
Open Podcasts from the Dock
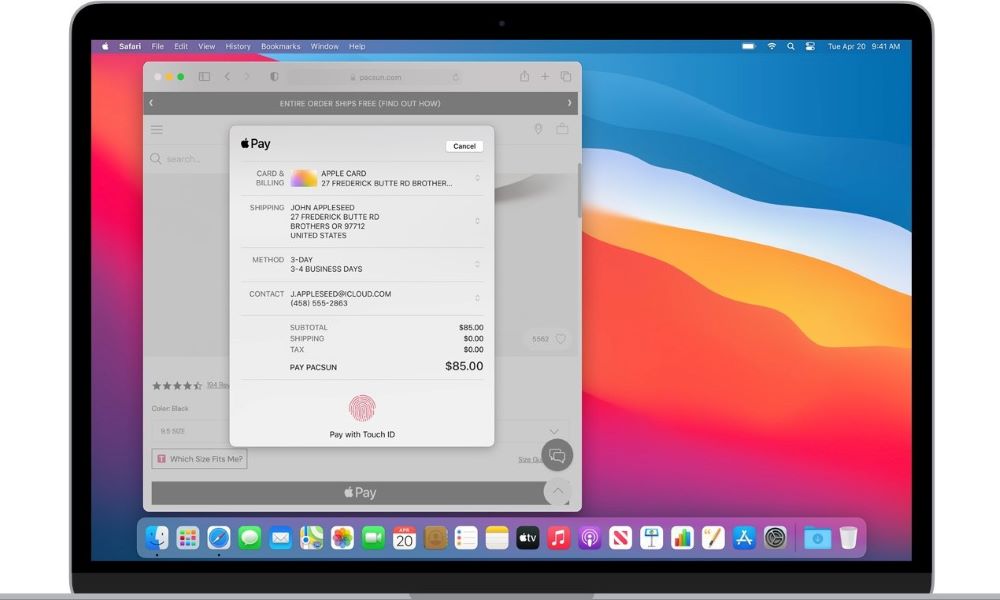click(589, 538)
